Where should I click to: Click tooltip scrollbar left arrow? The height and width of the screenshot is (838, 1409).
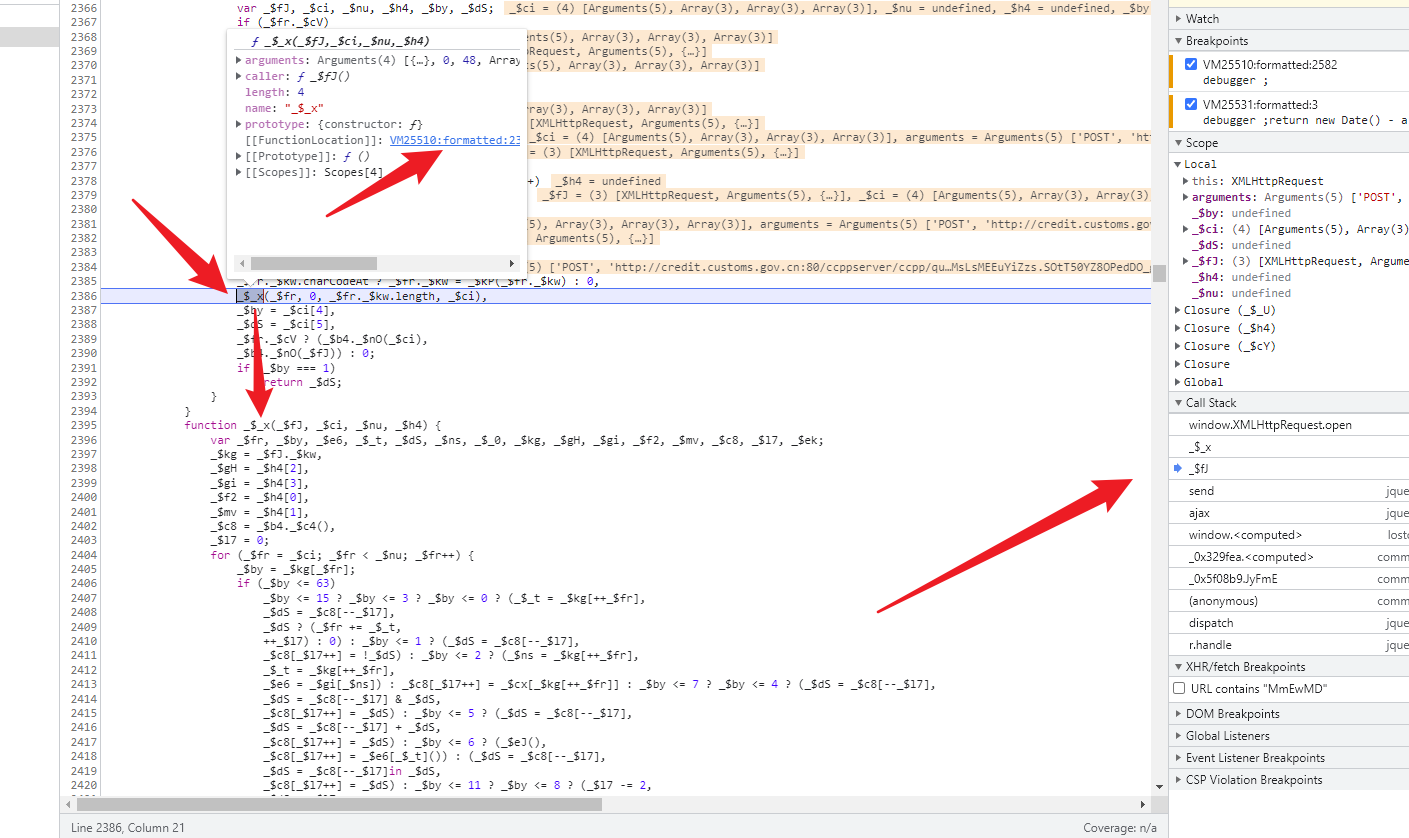(241, 264)
